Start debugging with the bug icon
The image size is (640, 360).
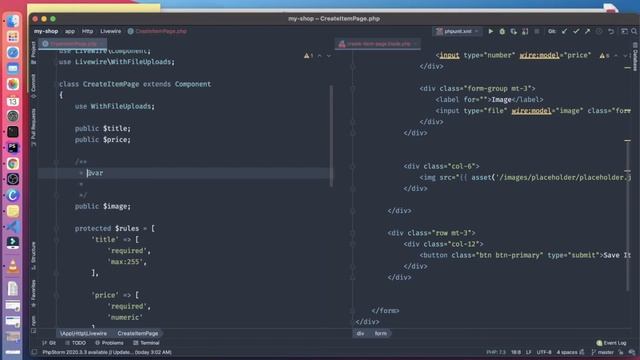pos(502,31)
